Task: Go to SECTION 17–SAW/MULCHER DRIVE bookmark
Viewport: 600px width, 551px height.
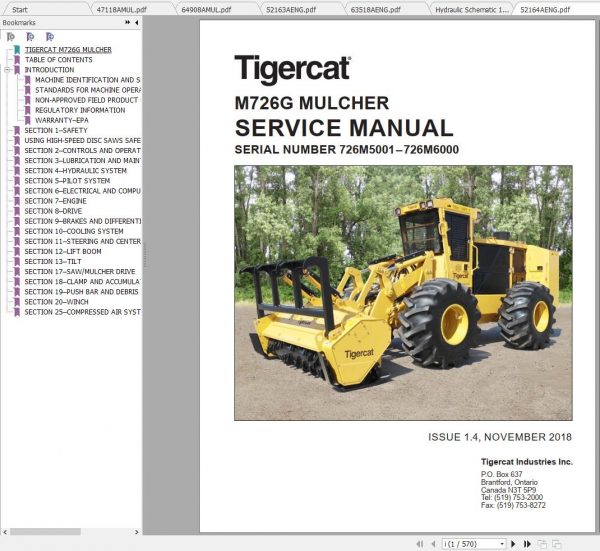Action: click(80, 272)
